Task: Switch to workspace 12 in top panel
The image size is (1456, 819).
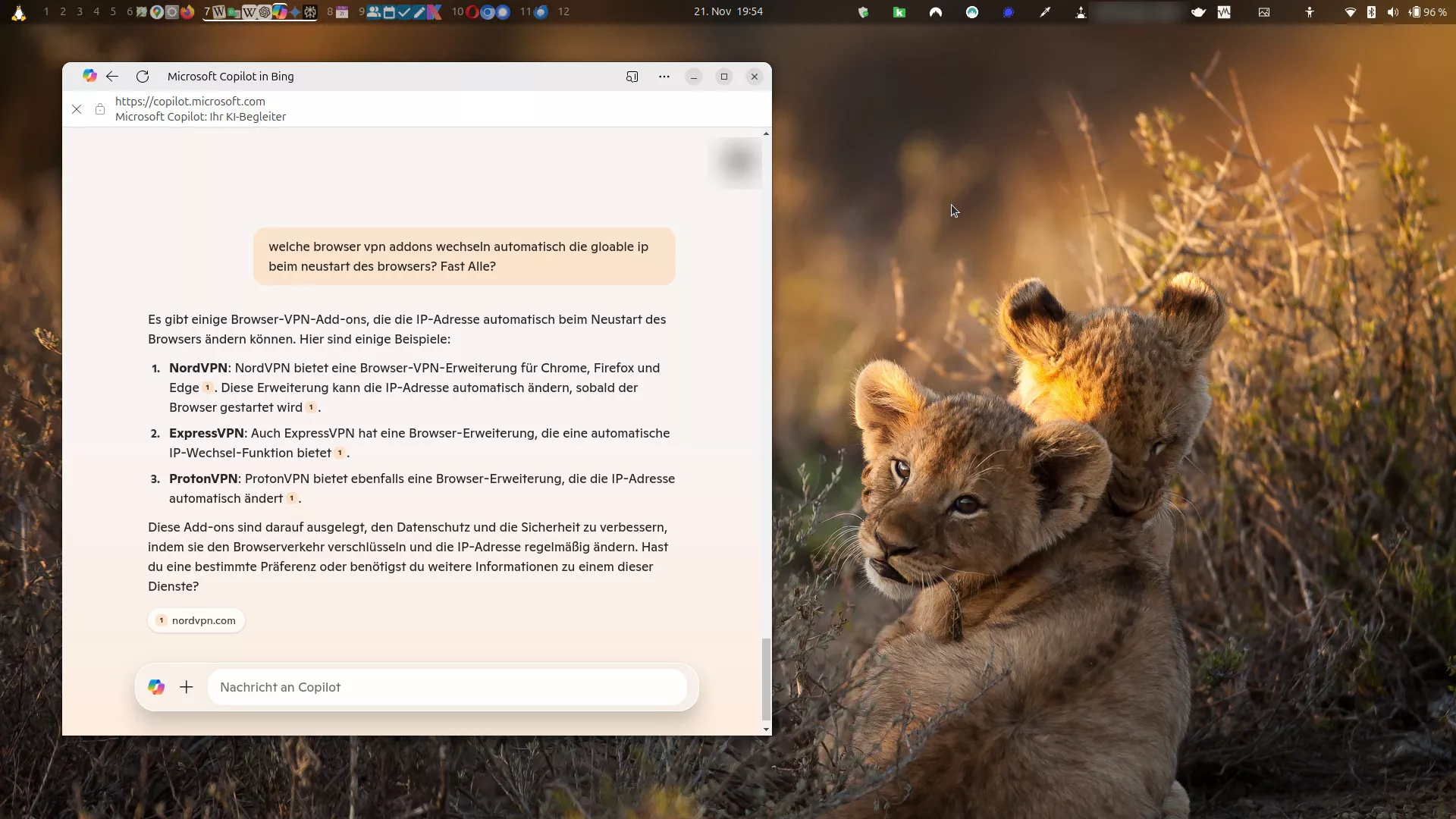Action: [563, 12]
